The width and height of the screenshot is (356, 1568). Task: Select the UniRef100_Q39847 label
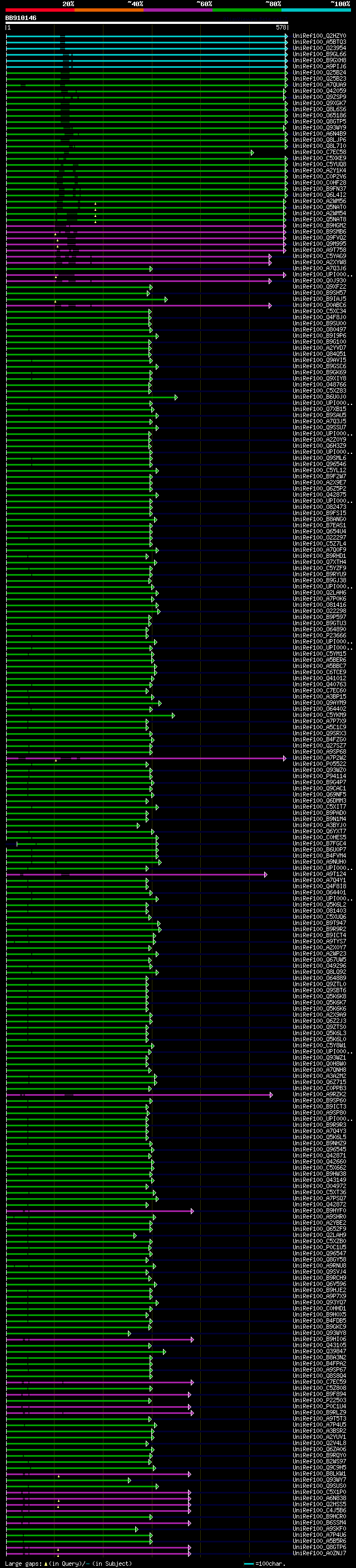pos(319,1351)
